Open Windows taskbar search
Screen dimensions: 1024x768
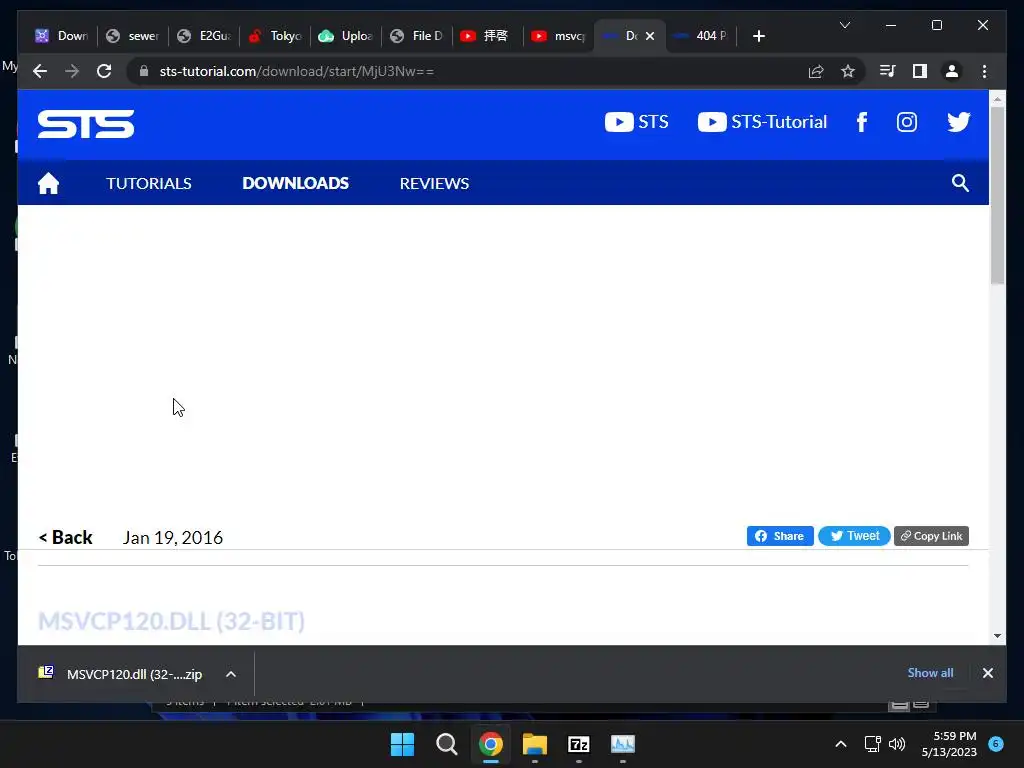tap(447, 744)
